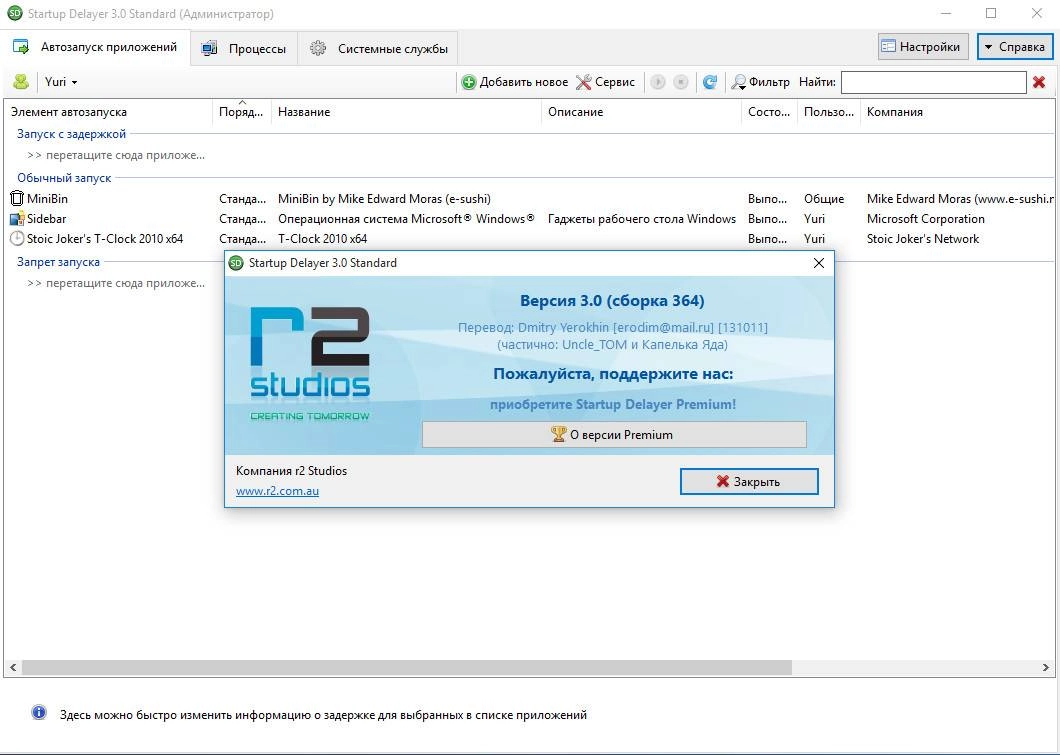The image size is (1060, 755).
Task: Click the Автозапуск приложений tab icon
Action: coord(22,47)
